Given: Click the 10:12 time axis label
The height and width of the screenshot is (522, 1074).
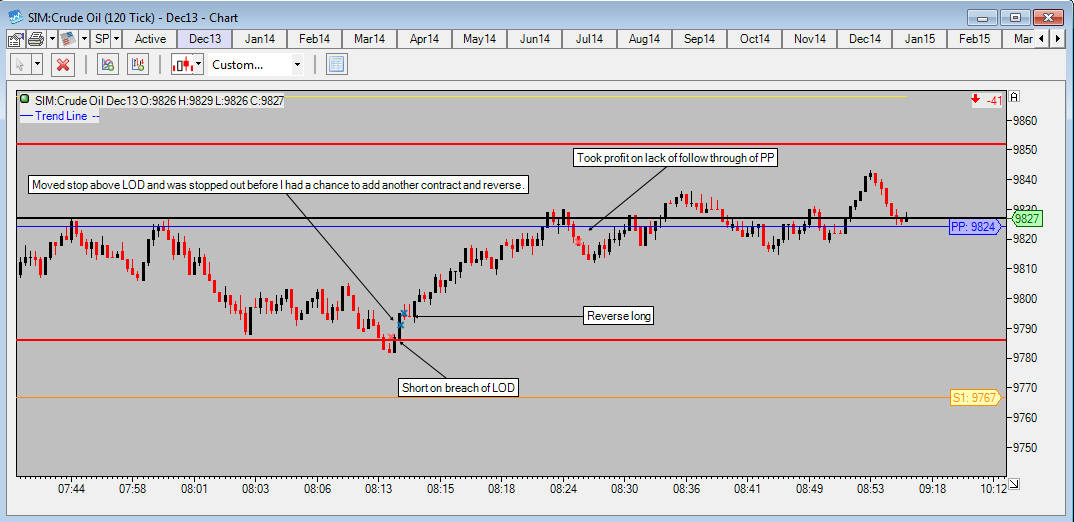Looking at the screenshot, I should point(994,488).
